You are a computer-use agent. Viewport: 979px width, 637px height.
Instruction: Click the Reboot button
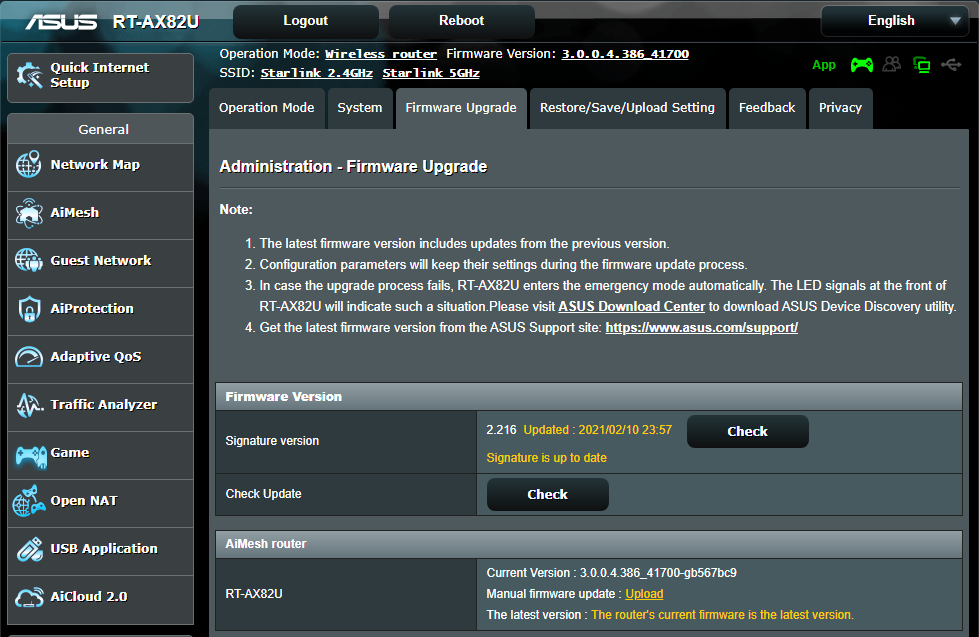[x=461, y=21]
